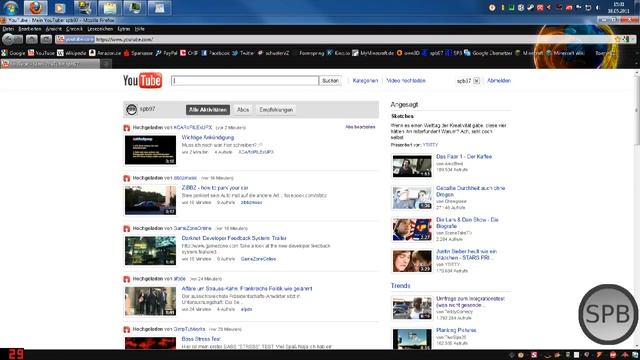Click the Steam system tray icon
This screenshot has width=640, height=360.
click(530, 7)
